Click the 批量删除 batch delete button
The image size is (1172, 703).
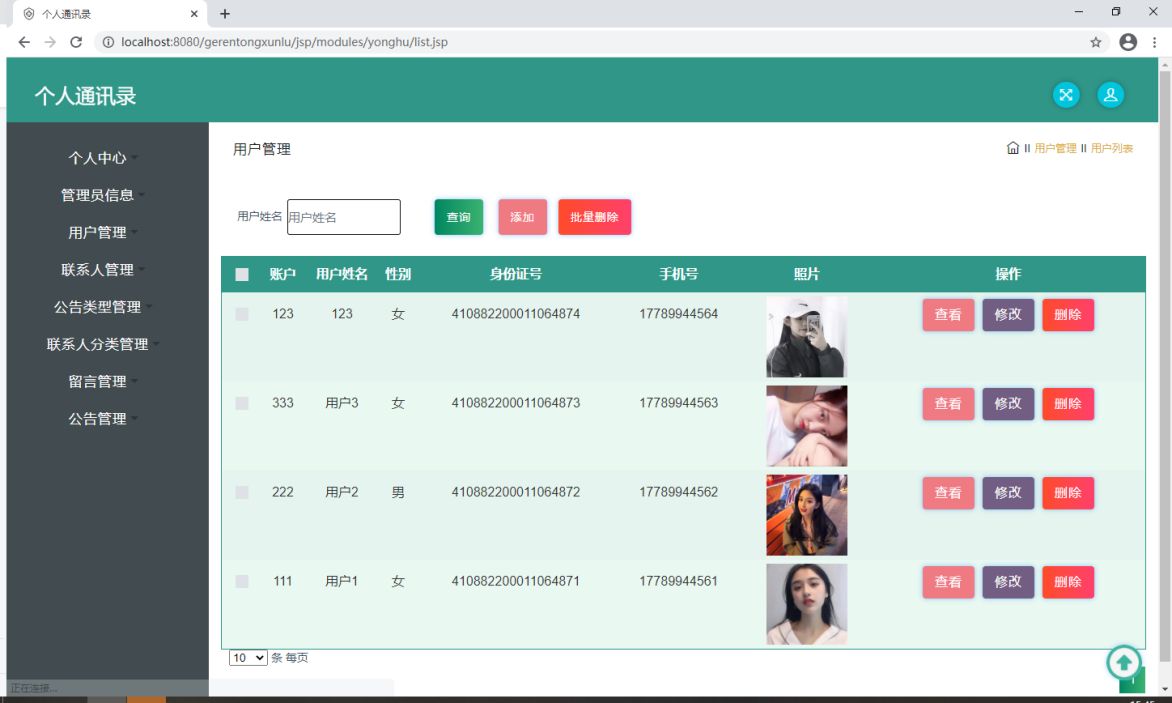[594, 217]
